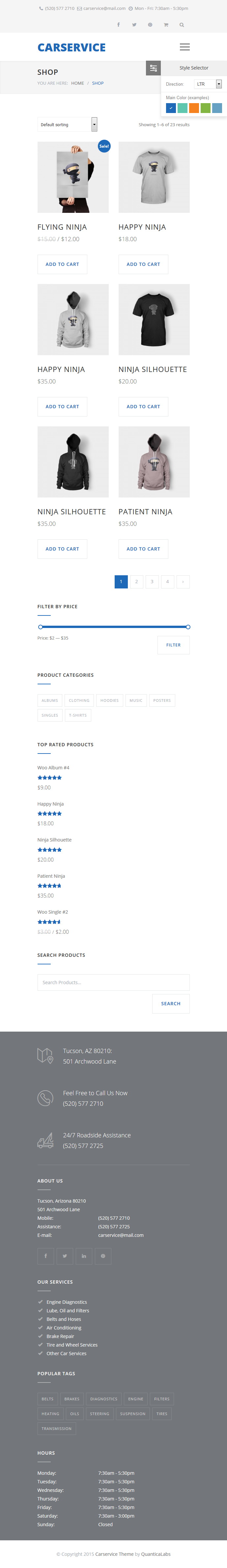Choose the orange main color swatch
This screenshot has width=227, height=1568.
193,108
